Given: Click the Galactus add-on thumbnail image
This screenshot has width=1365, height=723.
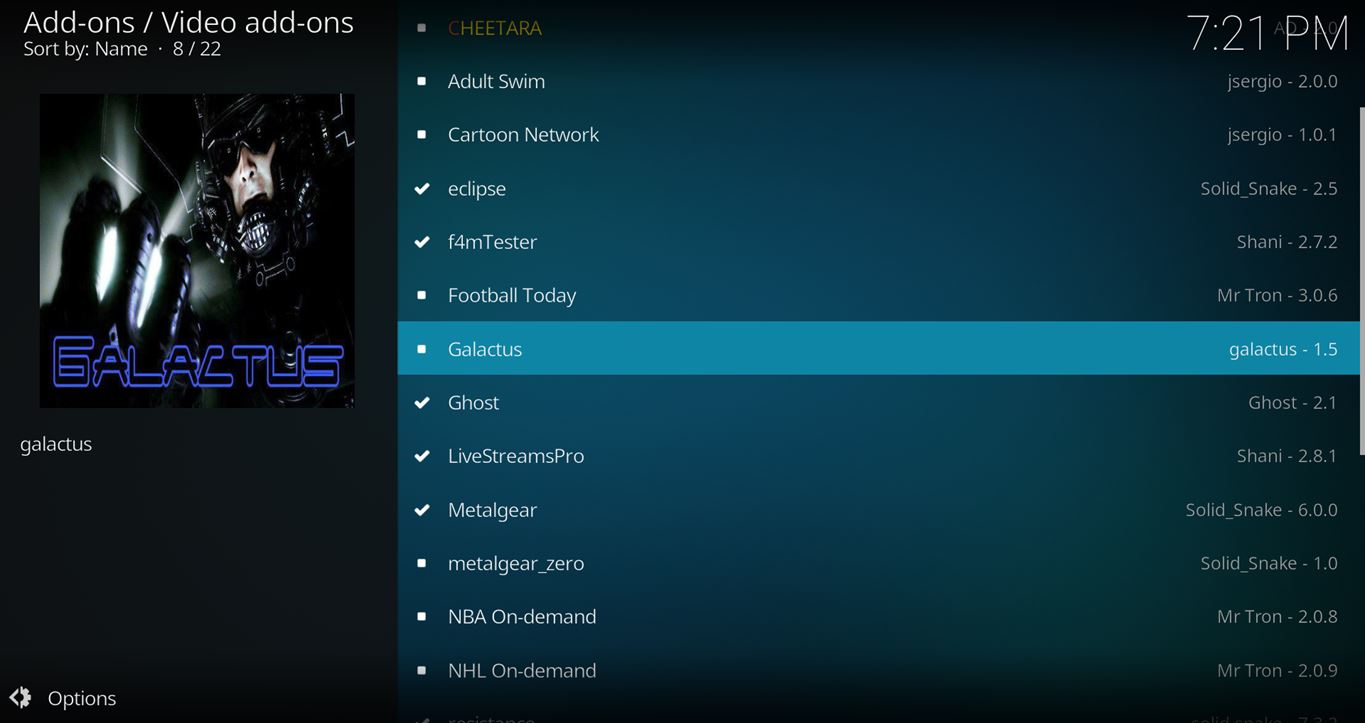Looking at the screenshot, I should (x=196, y=251).
